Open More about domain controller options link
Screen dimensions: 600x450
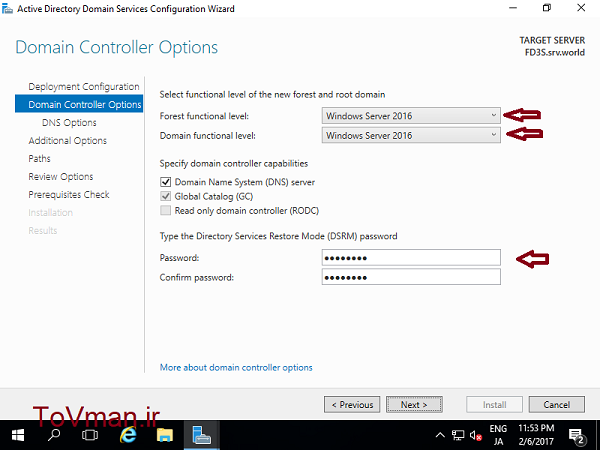coord(236,367)
